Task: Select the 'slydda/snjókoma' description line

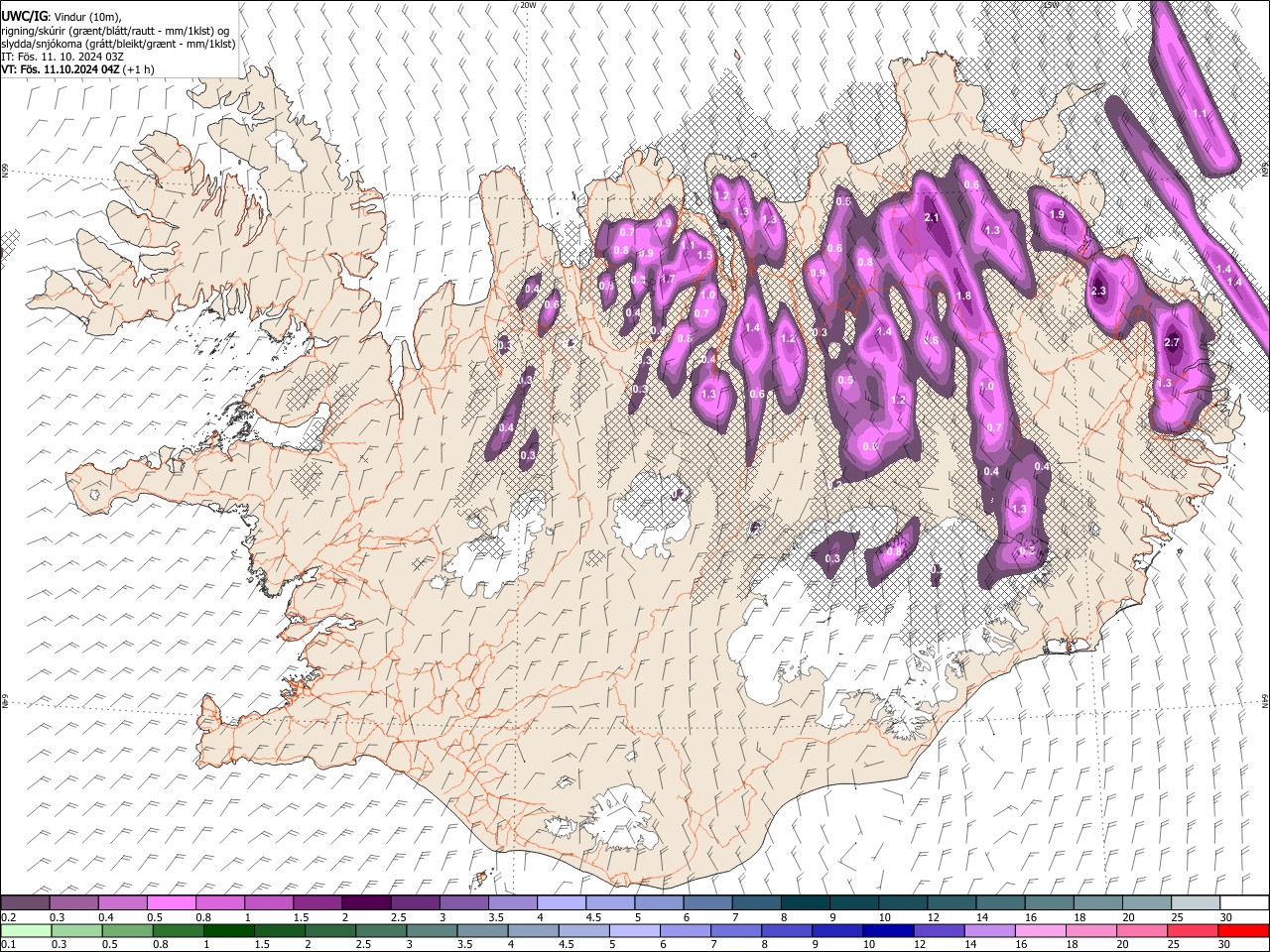Action: point(119,44)
